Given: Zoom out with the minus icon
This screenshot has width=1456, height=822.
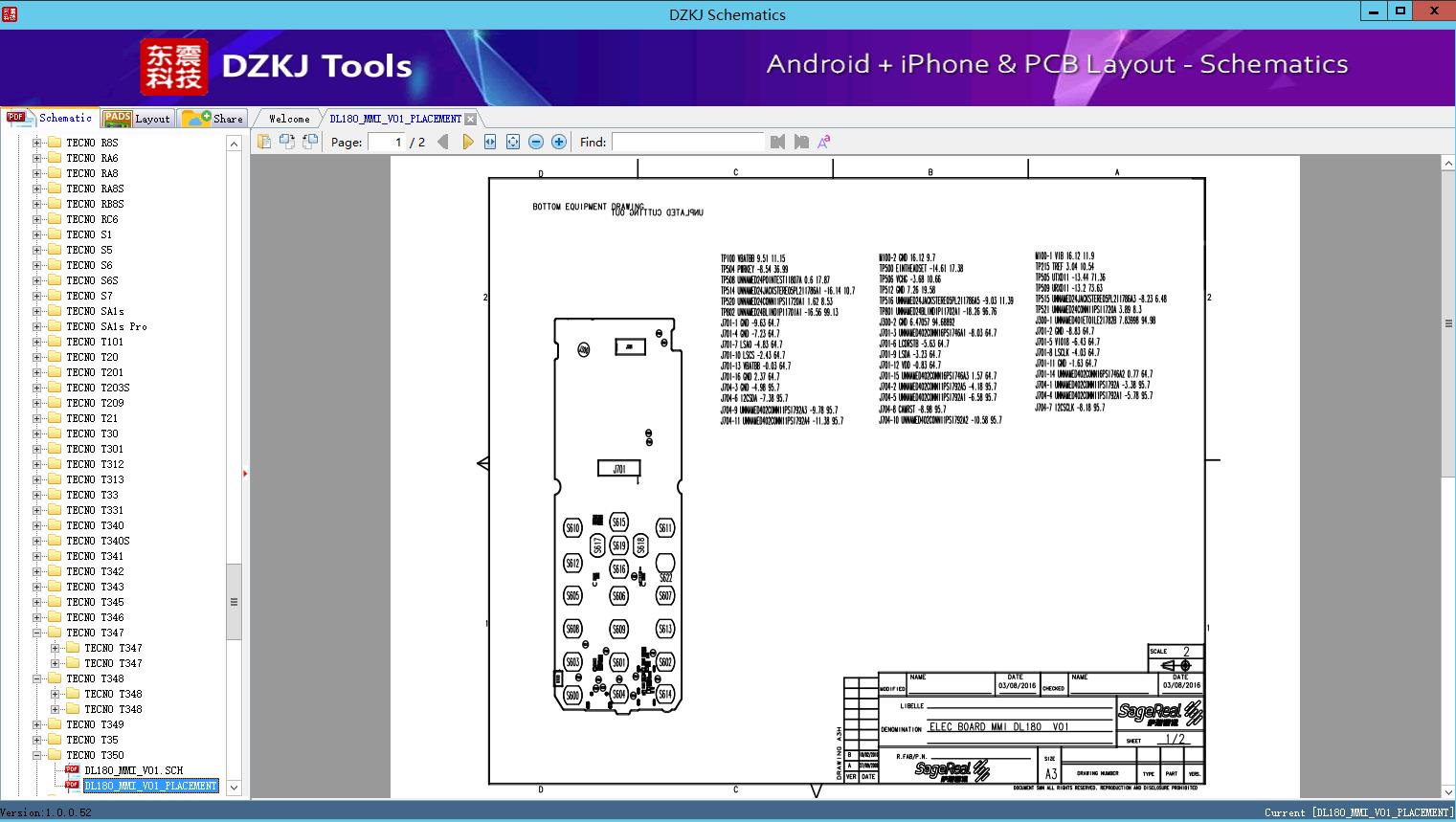Looking at the screenshot, I should (x=536, y=142).
